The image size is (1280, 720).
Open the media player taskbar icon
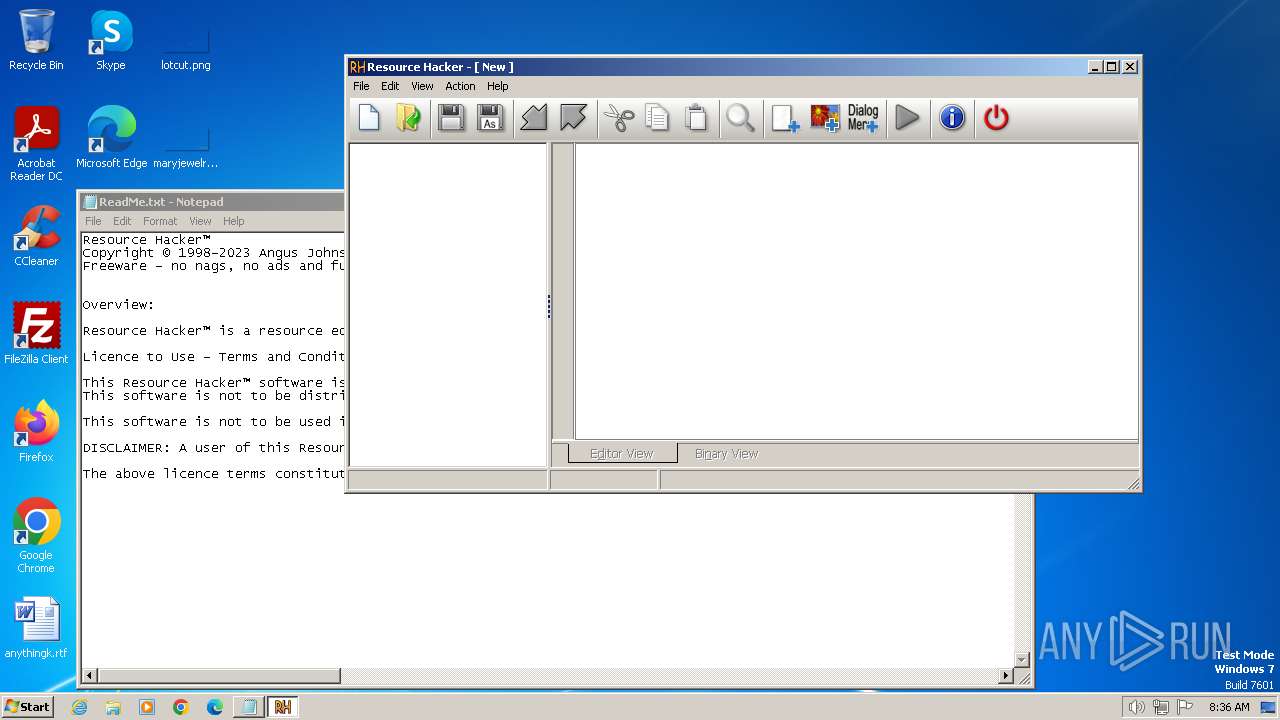point(147,707)
